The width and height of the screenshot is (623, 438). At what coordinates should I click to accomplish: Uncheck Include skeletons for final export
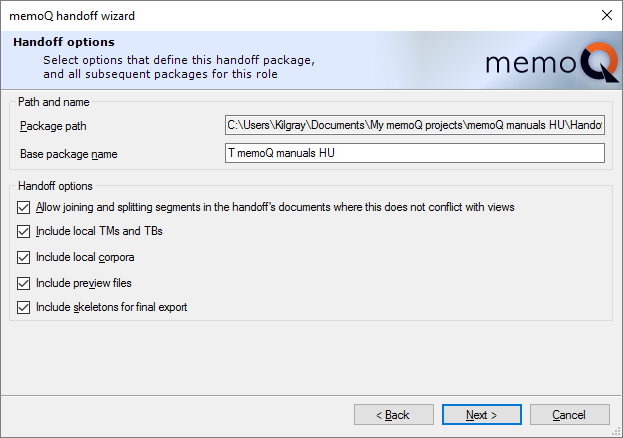24,308
